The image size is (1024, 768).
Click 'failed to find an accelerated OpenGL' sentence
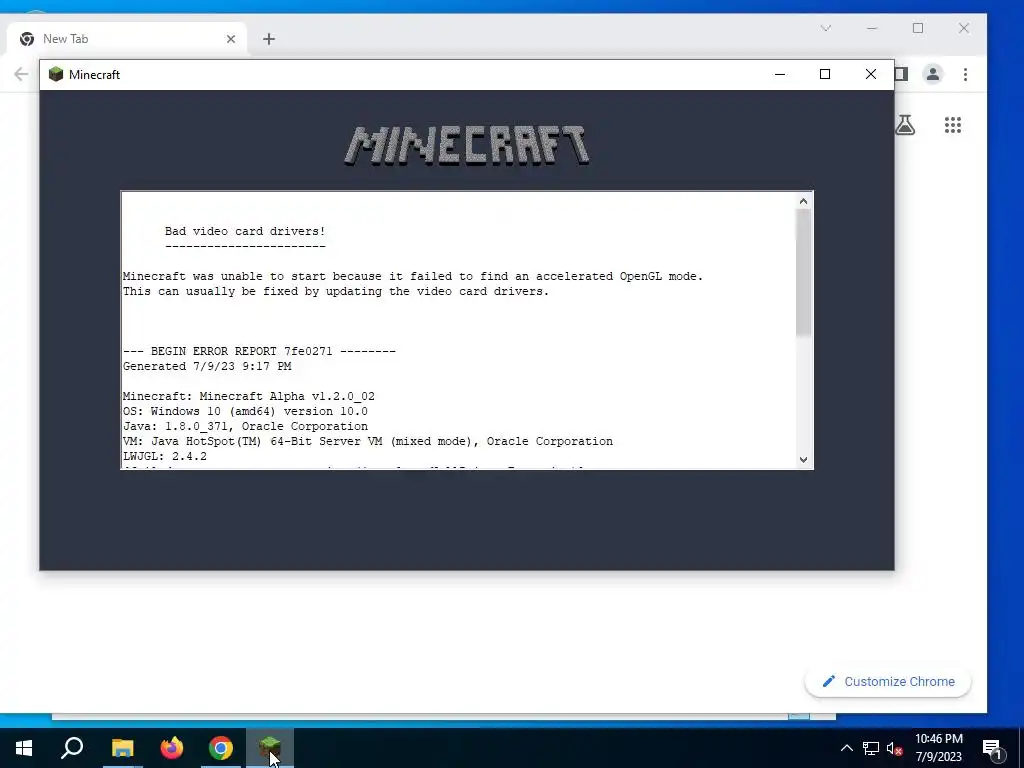click(x=413, y=276)
